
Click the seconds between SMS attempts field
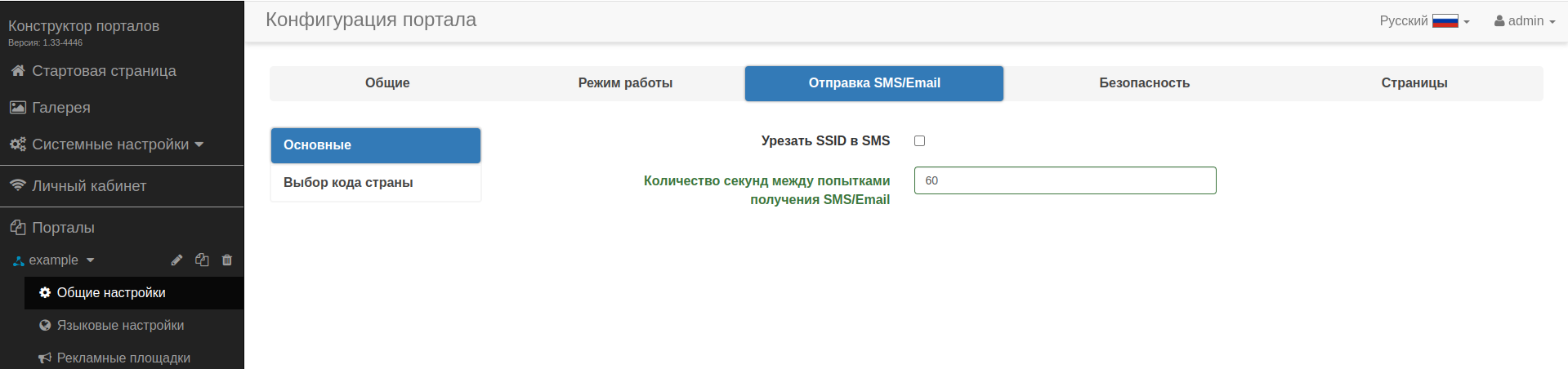(1065, 180)
